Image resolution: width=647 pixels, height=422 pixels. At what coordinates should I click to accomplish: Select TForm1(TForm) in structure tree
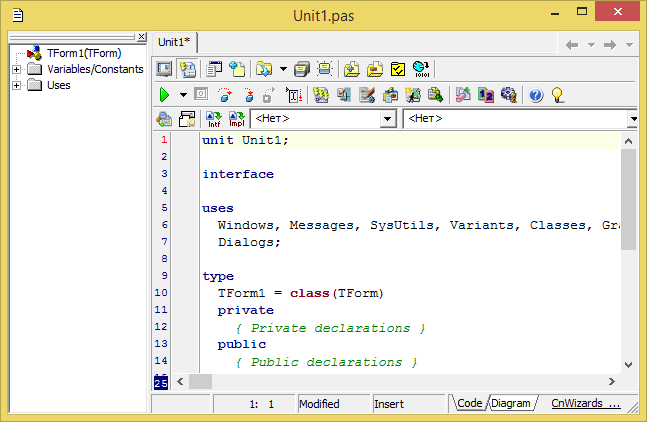pos(82,54)
